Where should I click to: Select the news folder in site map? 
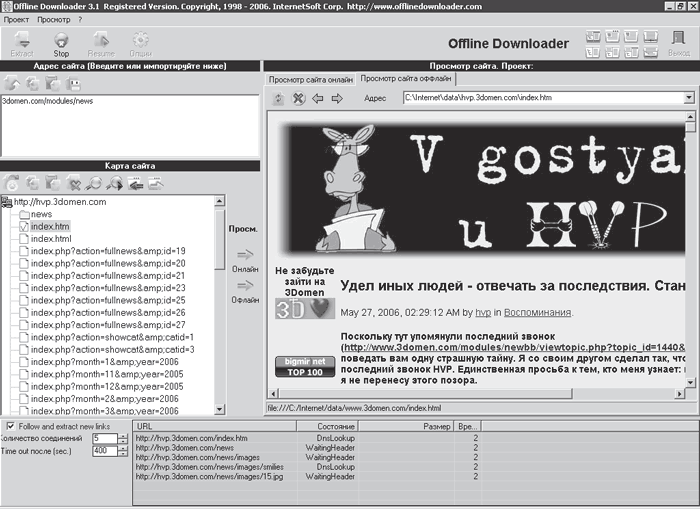click(41, 214)
